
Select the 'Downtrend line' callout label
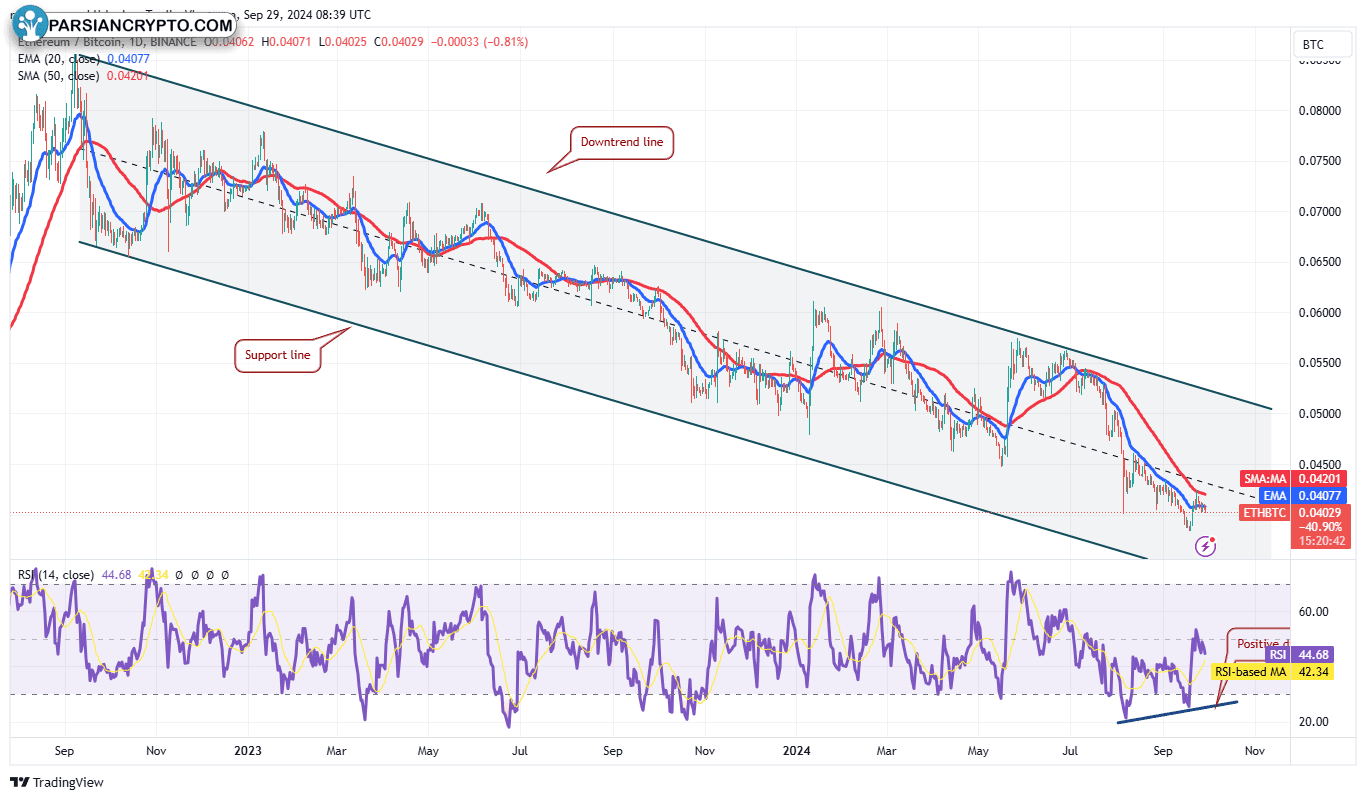click(621, 143)
